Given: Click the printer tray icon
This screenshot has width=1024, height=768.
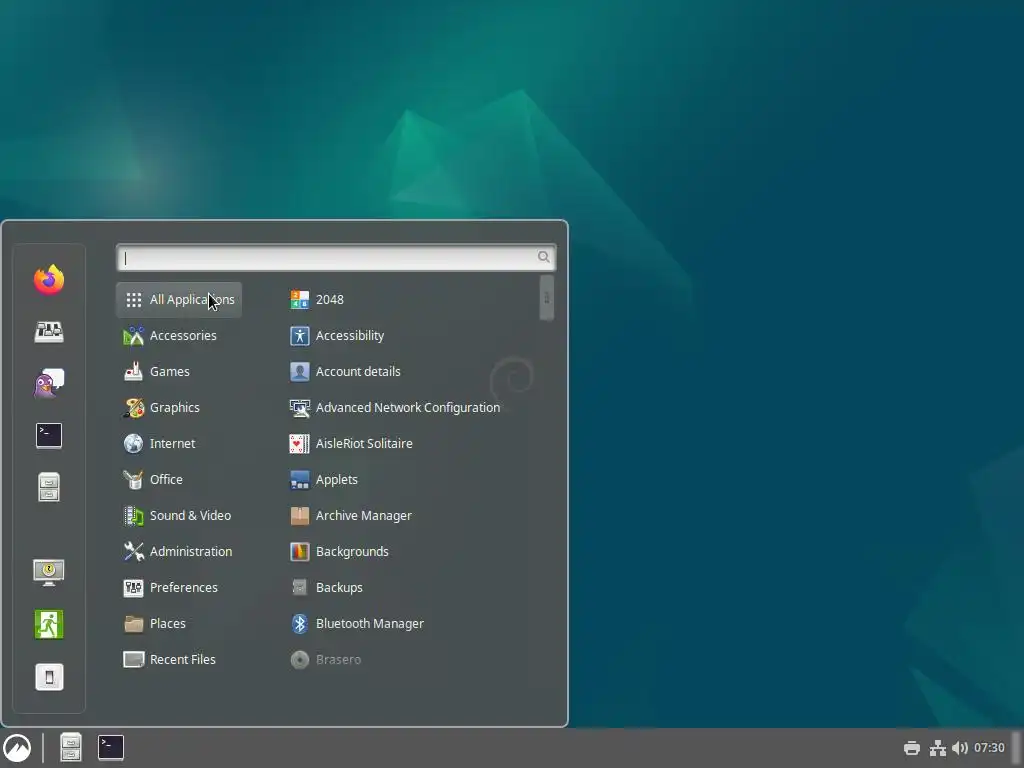Looking at the screenshot, I should pyautogui.click(x=912, y=748).
